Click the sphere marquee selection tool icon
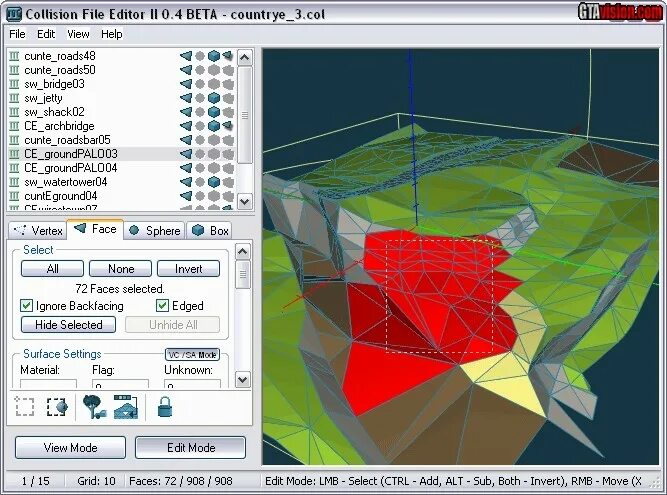 tap(57, 407)
